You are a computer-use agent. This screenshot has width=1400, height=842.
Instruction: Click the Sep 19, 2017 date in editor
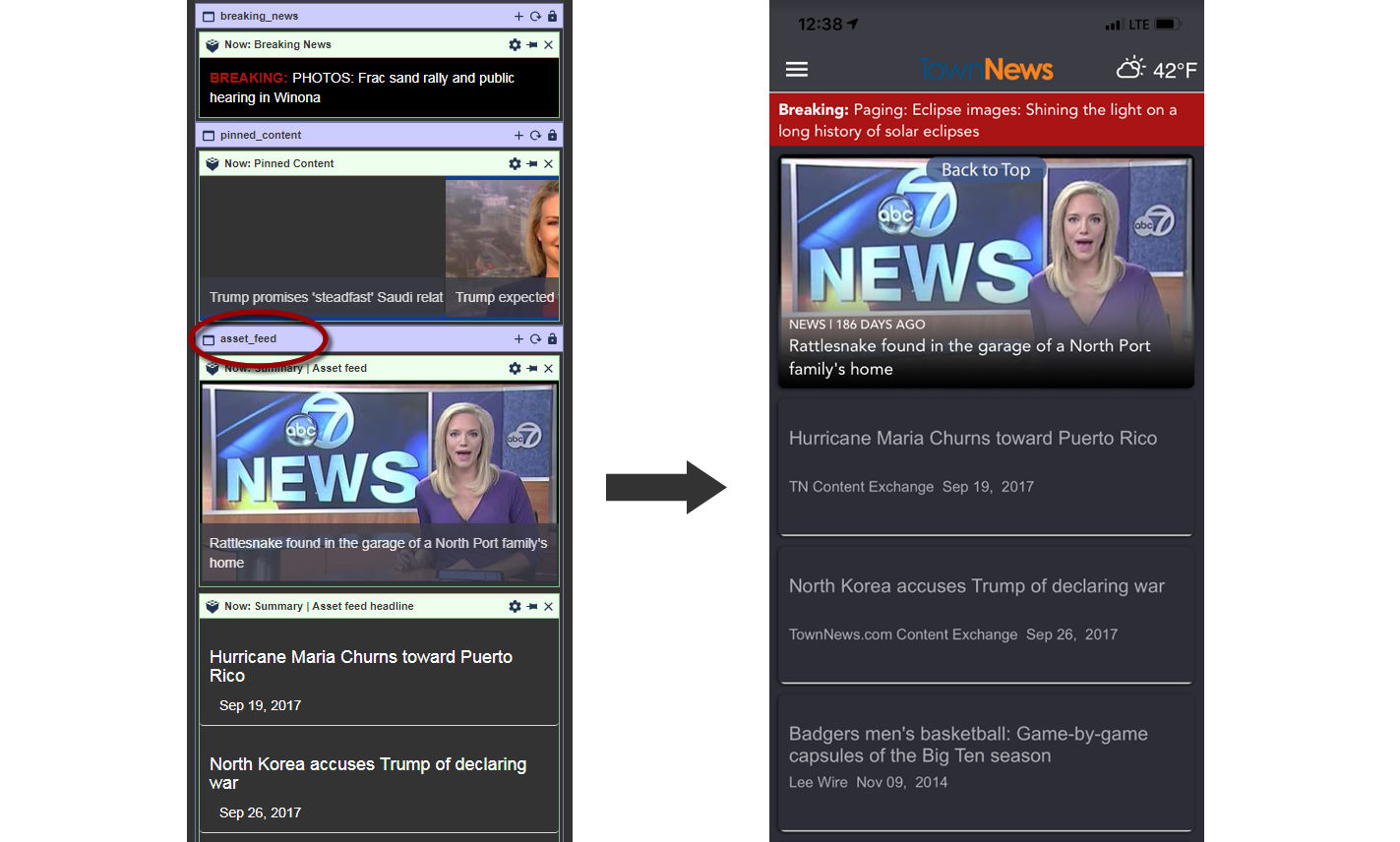(x=260, y=705)
